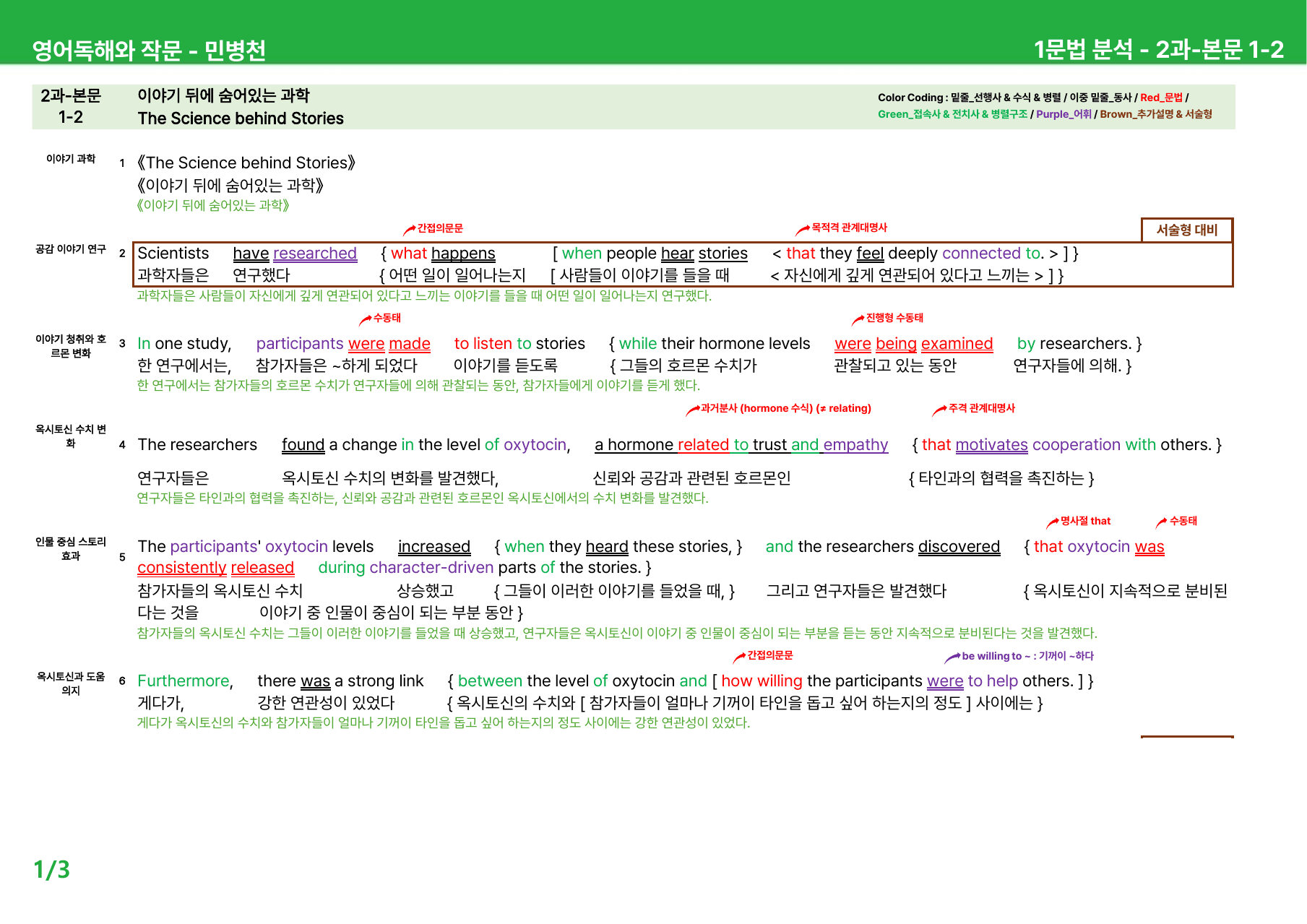Viewport: 1307px width, 924px height.
Task: Click the header text '1문법 분석 - 2과-본문 1-2'
Action: pos(1158,49)
